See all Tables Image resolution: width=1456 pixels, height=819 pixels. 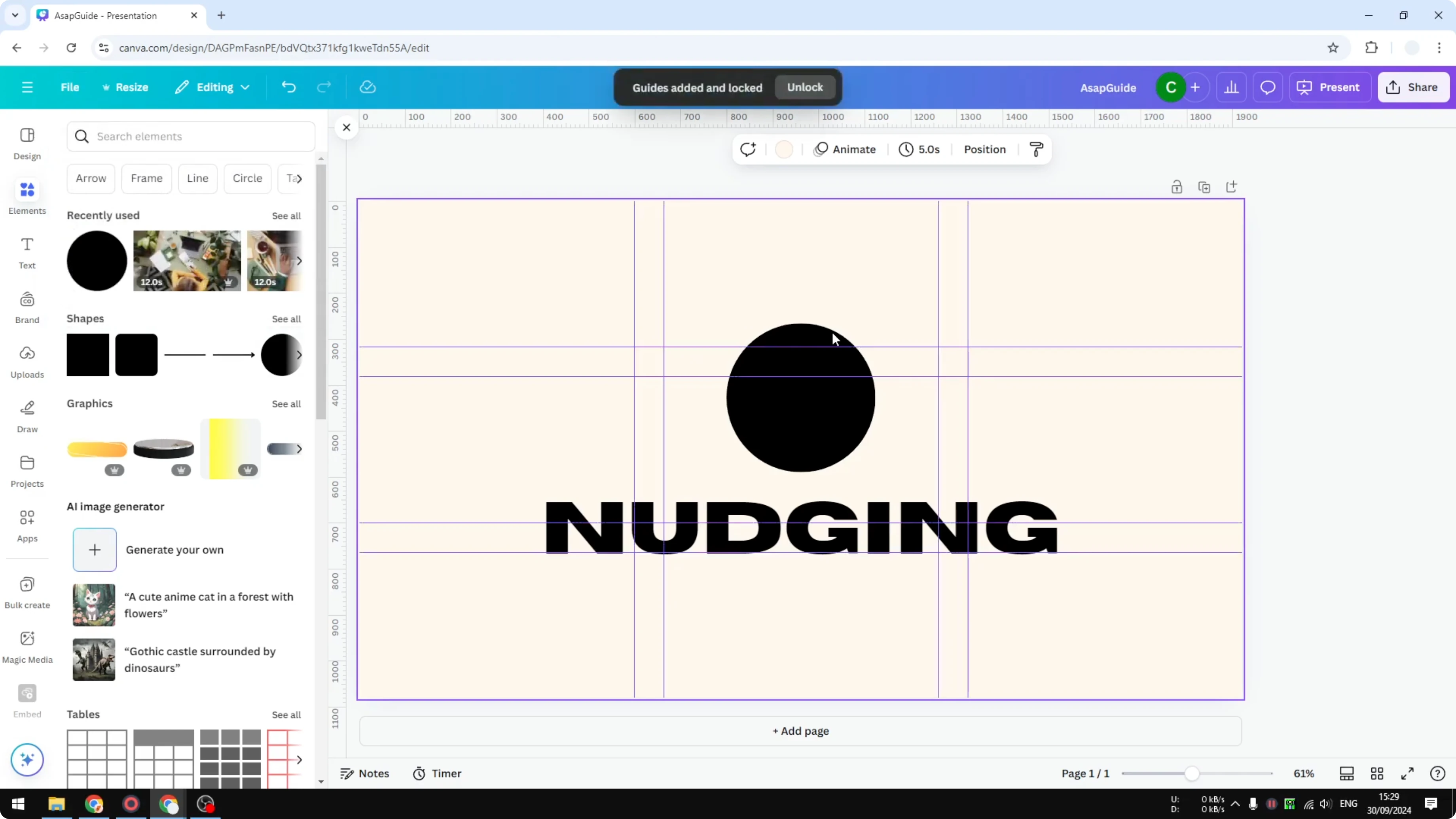pos(286,715)
